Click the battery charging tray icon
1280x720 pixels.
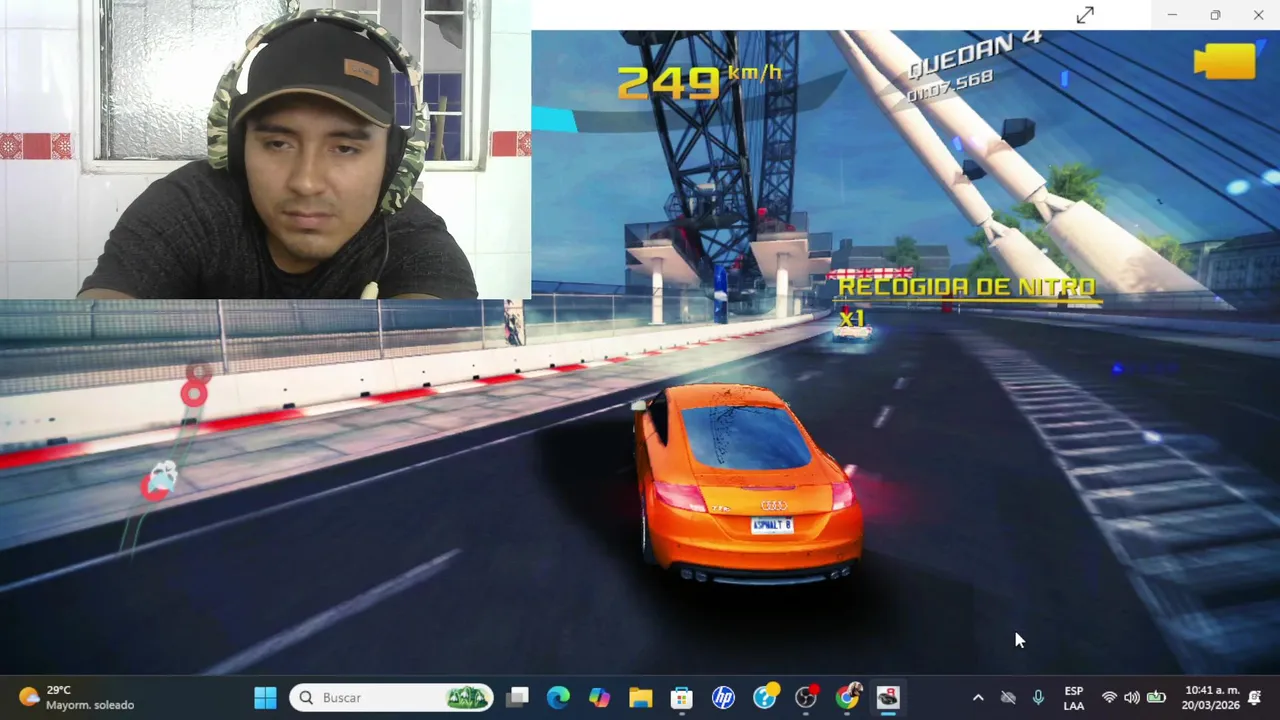coord(1156,698)
